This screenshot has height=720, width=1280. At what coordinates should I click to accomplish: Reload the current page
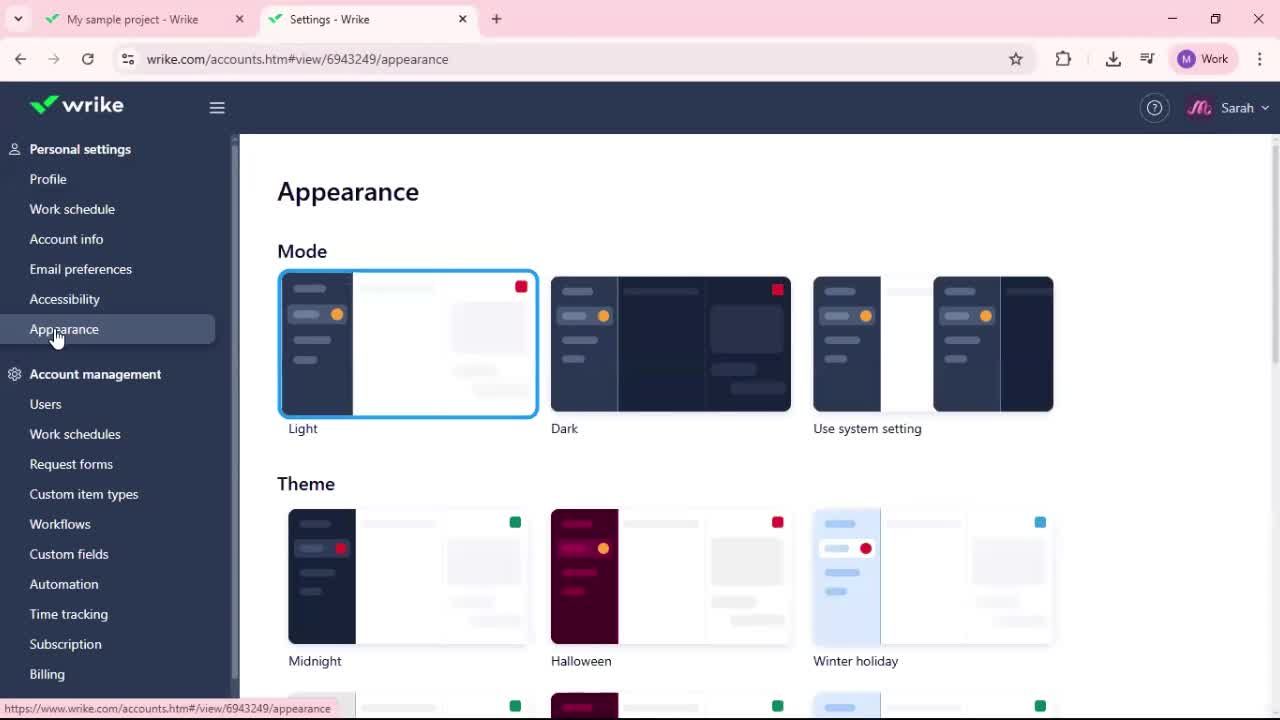click(x=88, y=59)
